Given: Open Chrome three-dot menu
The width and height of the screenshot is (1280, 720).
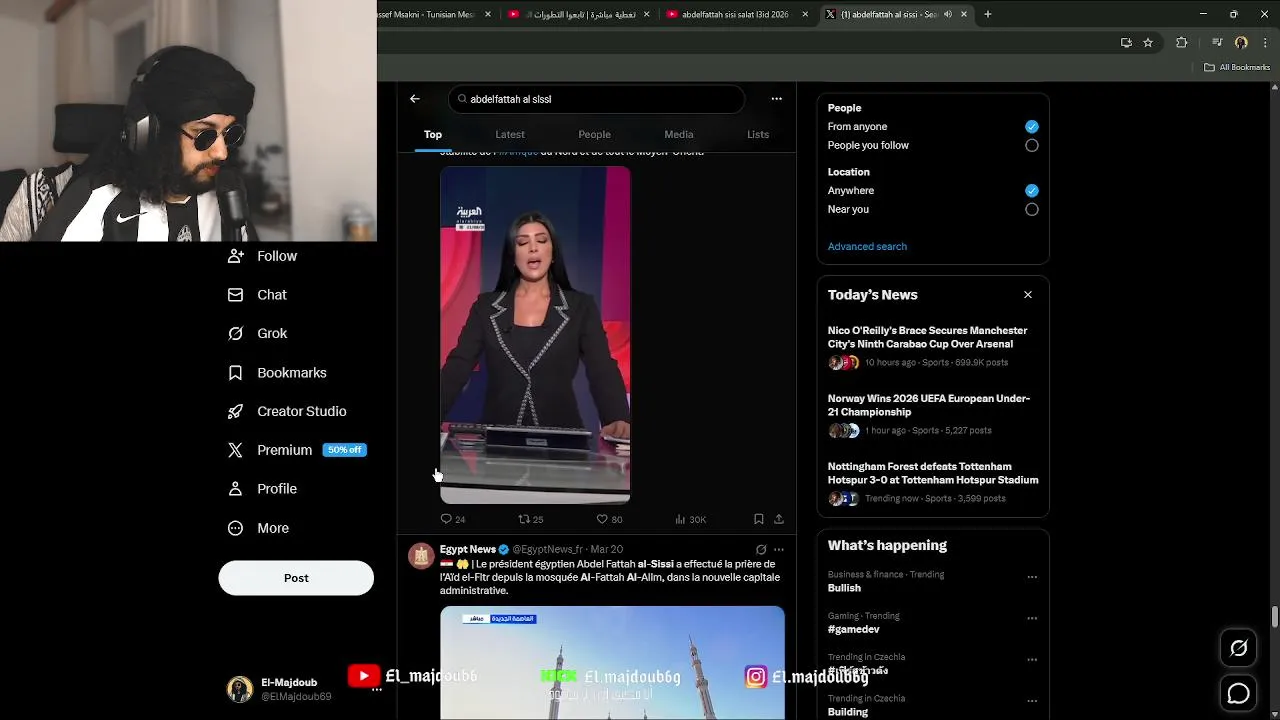Looking at the screenshot, I should 1264,42.
